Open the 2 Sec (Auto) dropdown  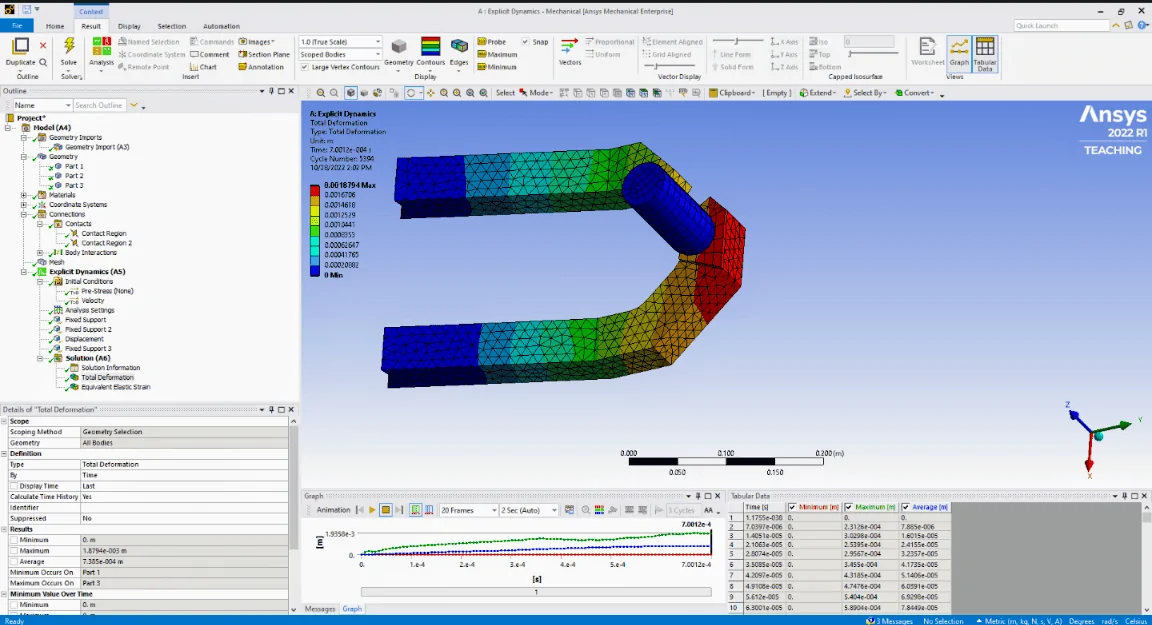(528, 510)
